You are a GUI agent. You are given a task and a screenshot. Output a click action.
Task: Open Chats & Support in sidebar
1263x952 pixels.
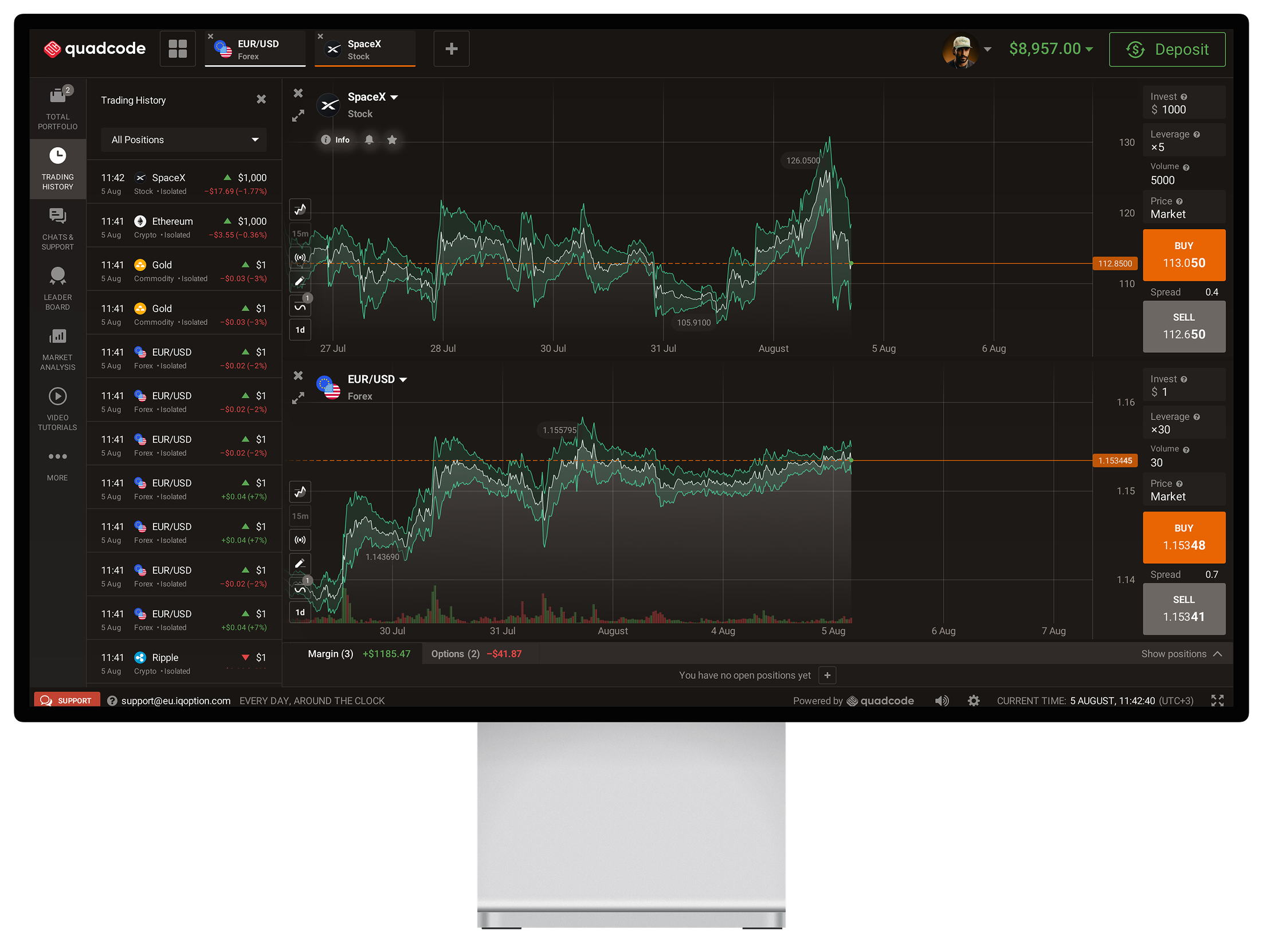point(57,229)
